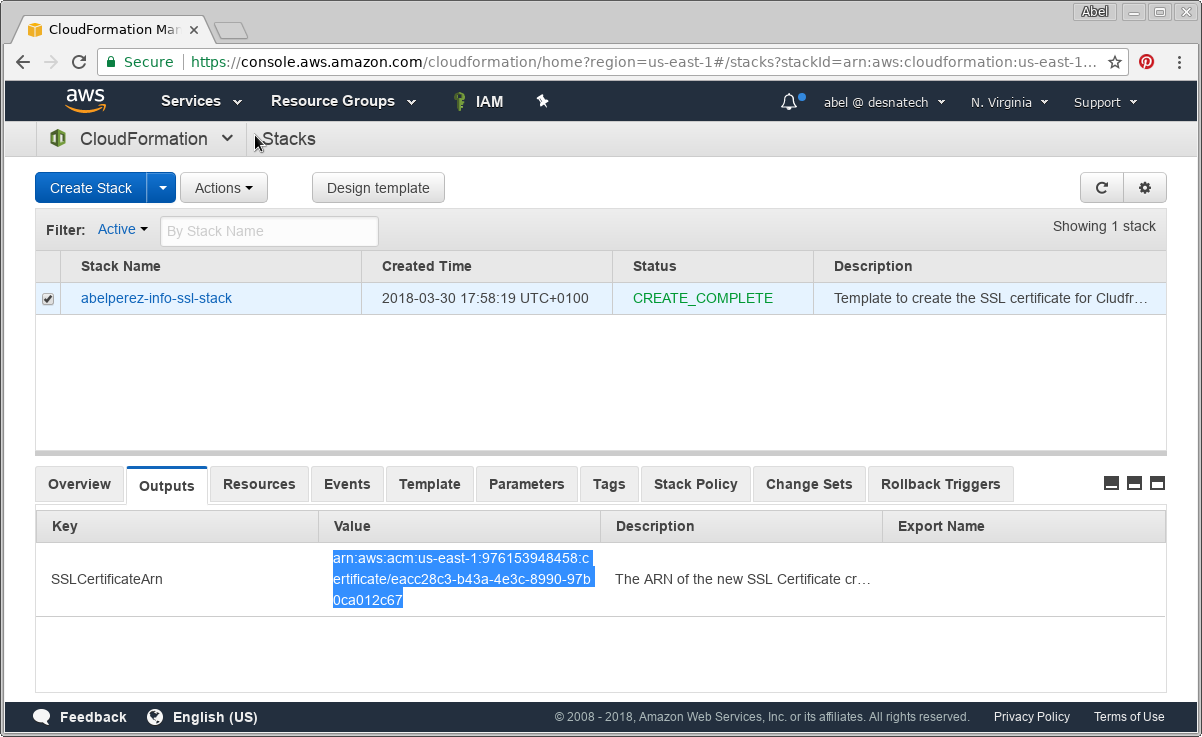The image size is (1202, 737).
Task: Expand the Support menu
Action: tap(1105, 102)
